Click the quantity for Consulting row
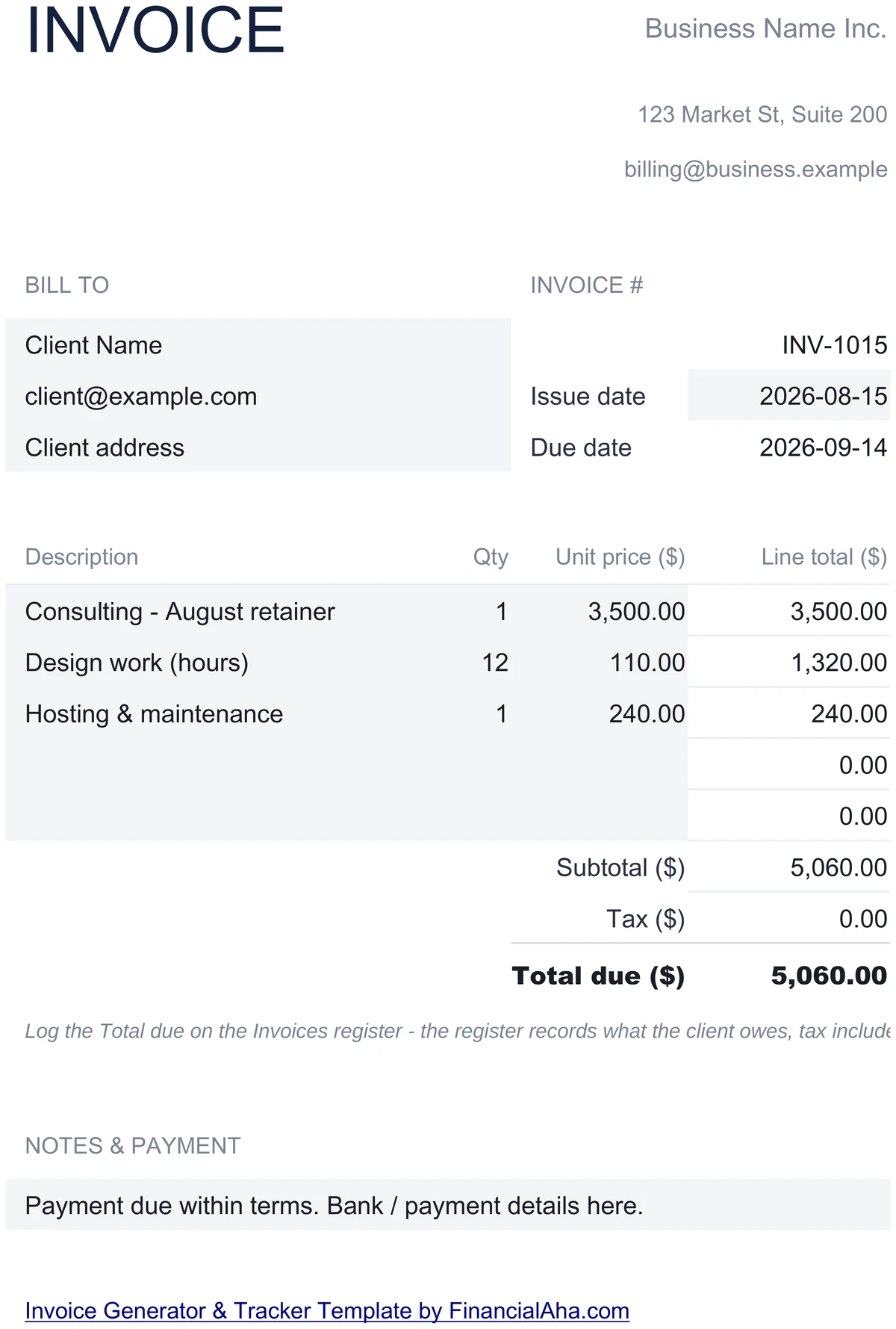The image size is (896, 1329). (x=502, y=611)
